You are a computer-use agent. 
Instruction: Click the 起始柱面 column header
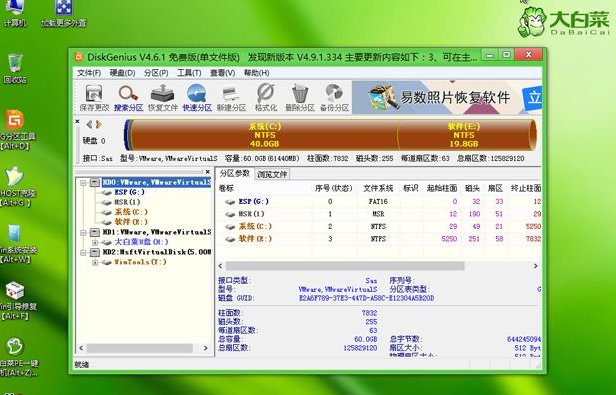click(x=442, y=188)
